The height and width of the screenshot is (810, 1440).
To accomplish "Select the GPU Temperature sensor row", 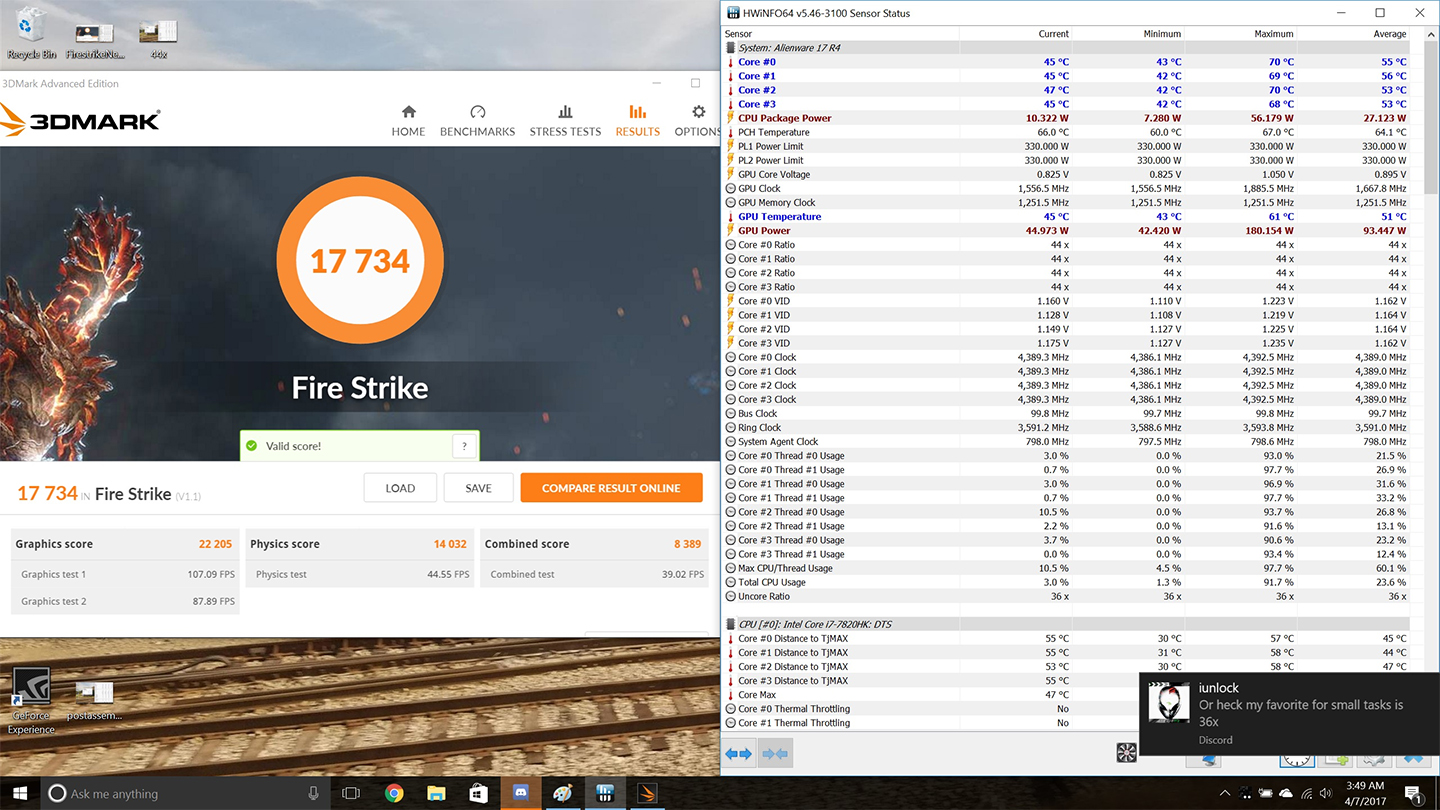I will pos(1066,216).
